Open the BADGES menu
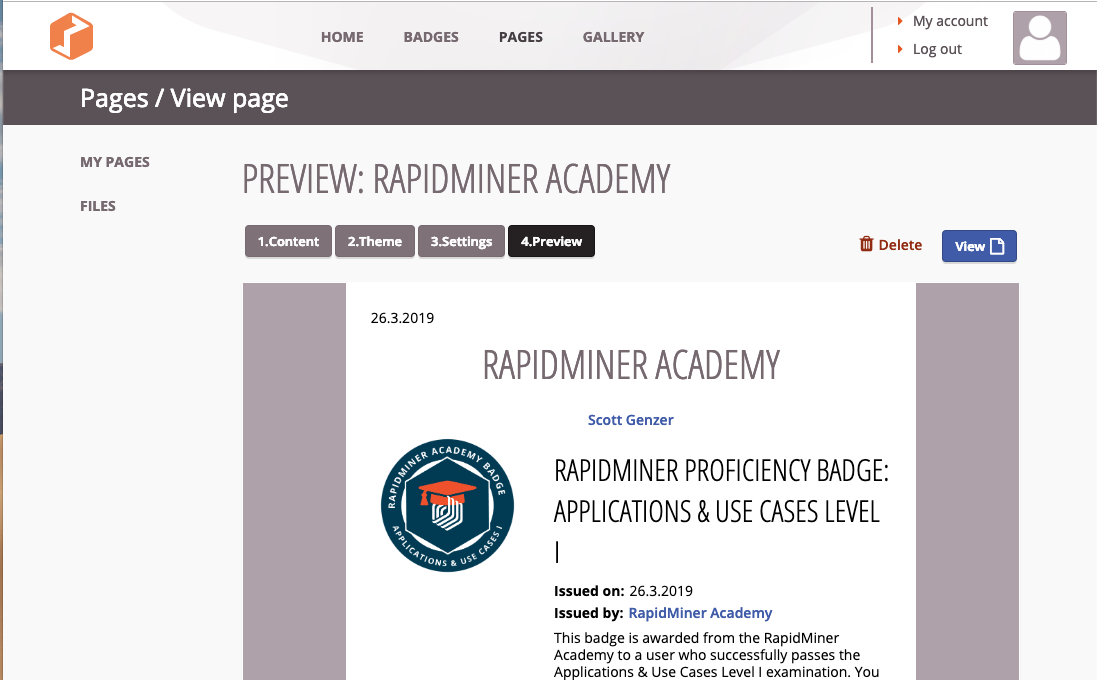 tap(431, 37)
